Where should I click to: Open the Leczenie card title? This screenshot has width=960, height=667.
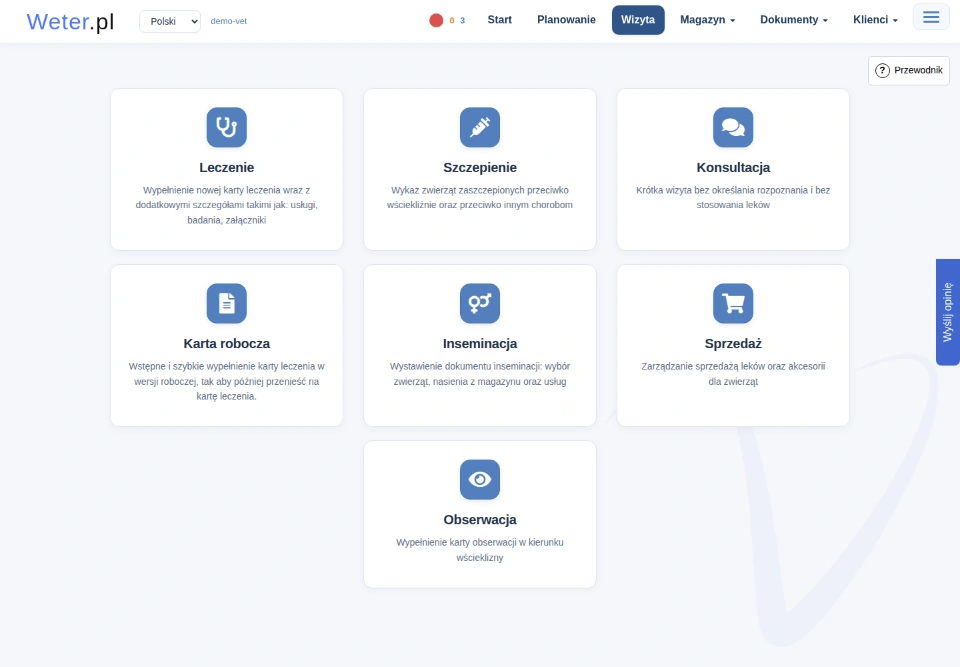[x=227, y=167]
